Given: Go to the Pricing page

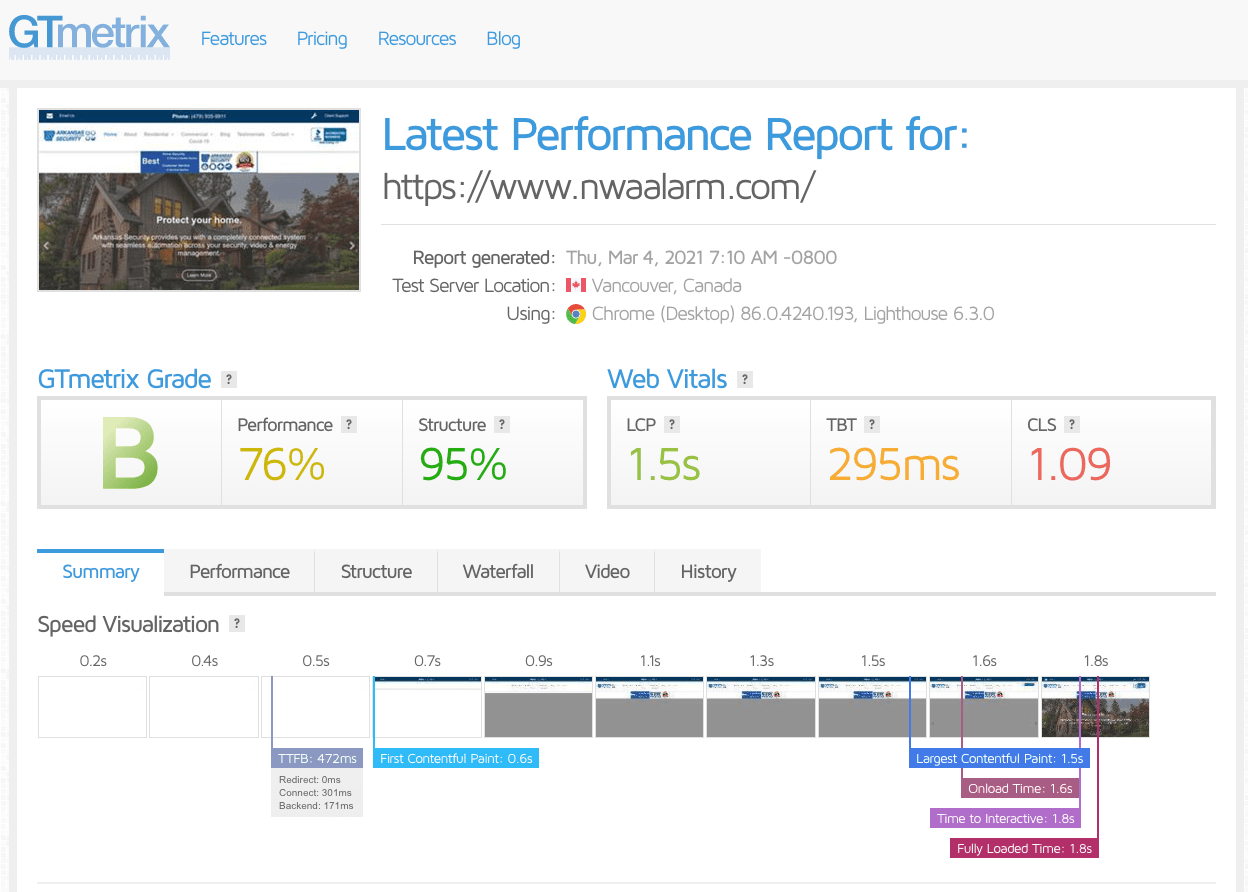Looking at the screenshot, I should pyautogui.click(x=322, y=39).
